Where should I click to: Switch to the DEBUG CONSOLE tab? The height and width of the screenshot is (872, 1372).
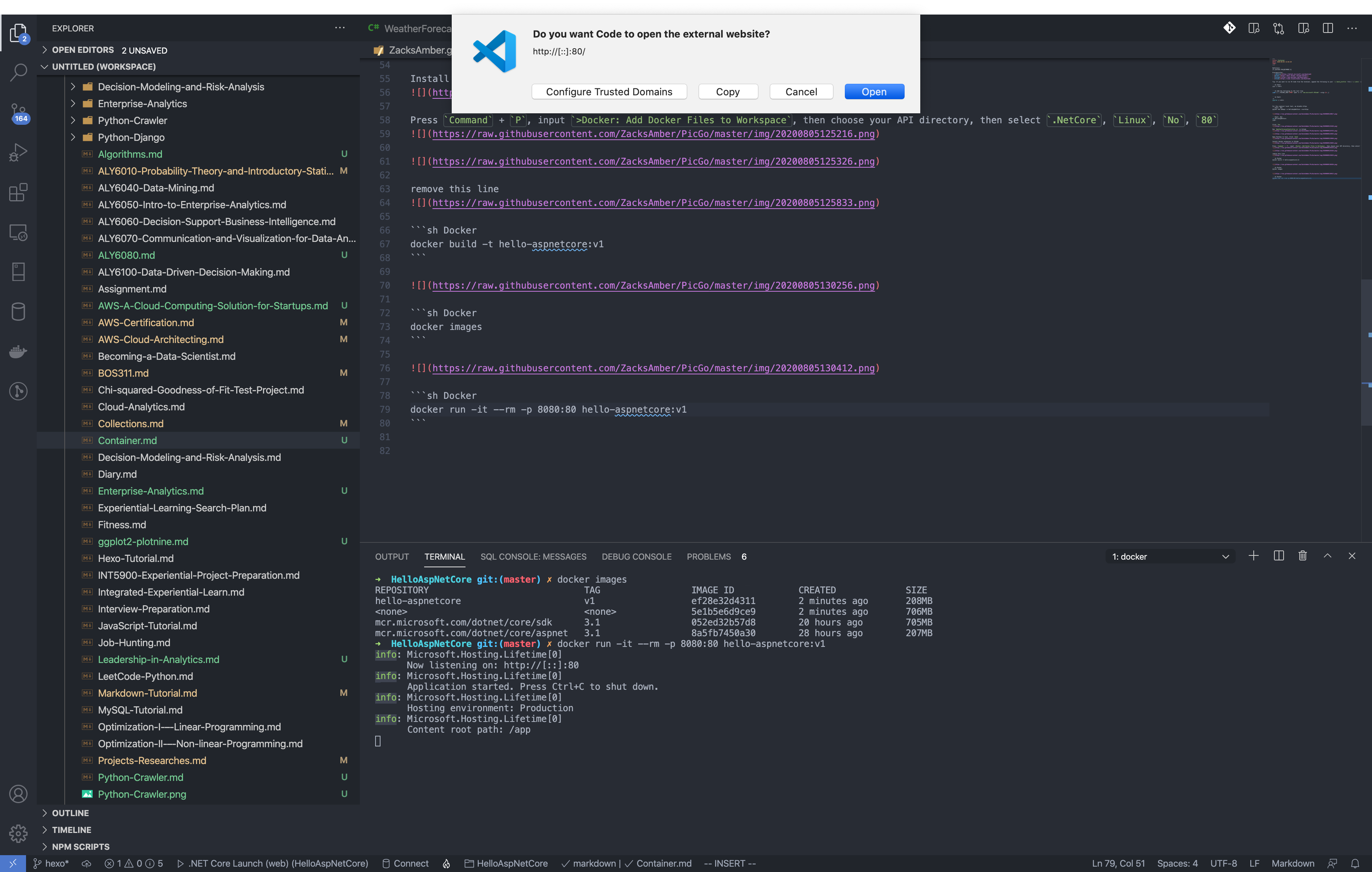(637, 557)
